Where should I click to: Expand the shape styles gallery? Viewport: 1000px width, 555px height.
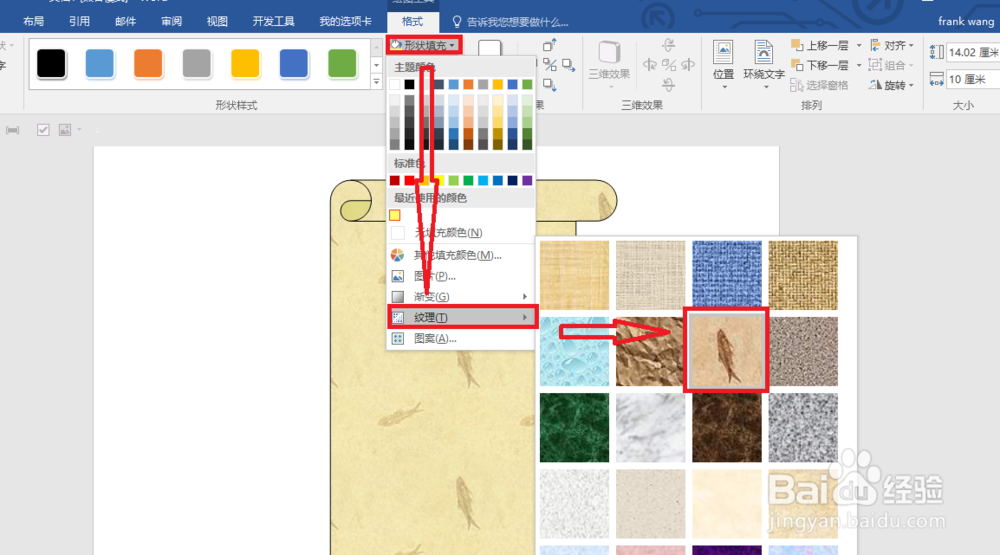[x=376, y=82]
